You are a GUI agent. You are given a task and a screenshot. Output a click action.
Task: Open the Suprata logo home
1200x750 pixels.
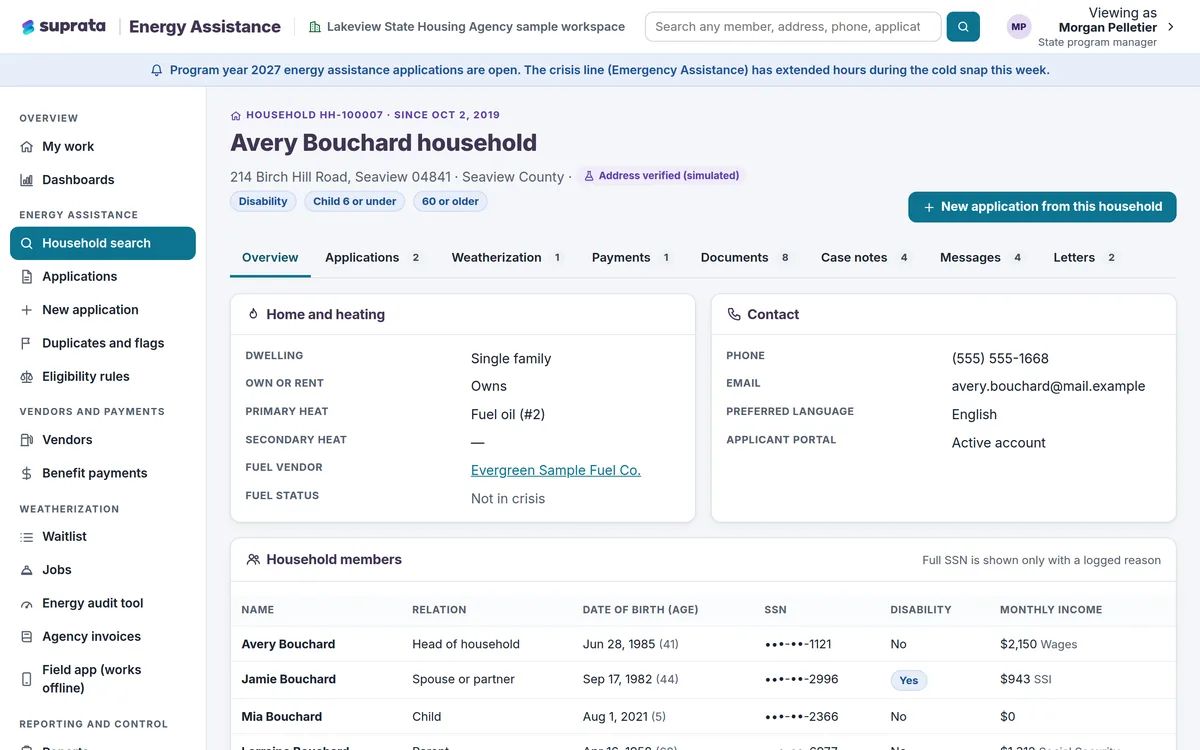pyautogui.click(x=63, y=27)
